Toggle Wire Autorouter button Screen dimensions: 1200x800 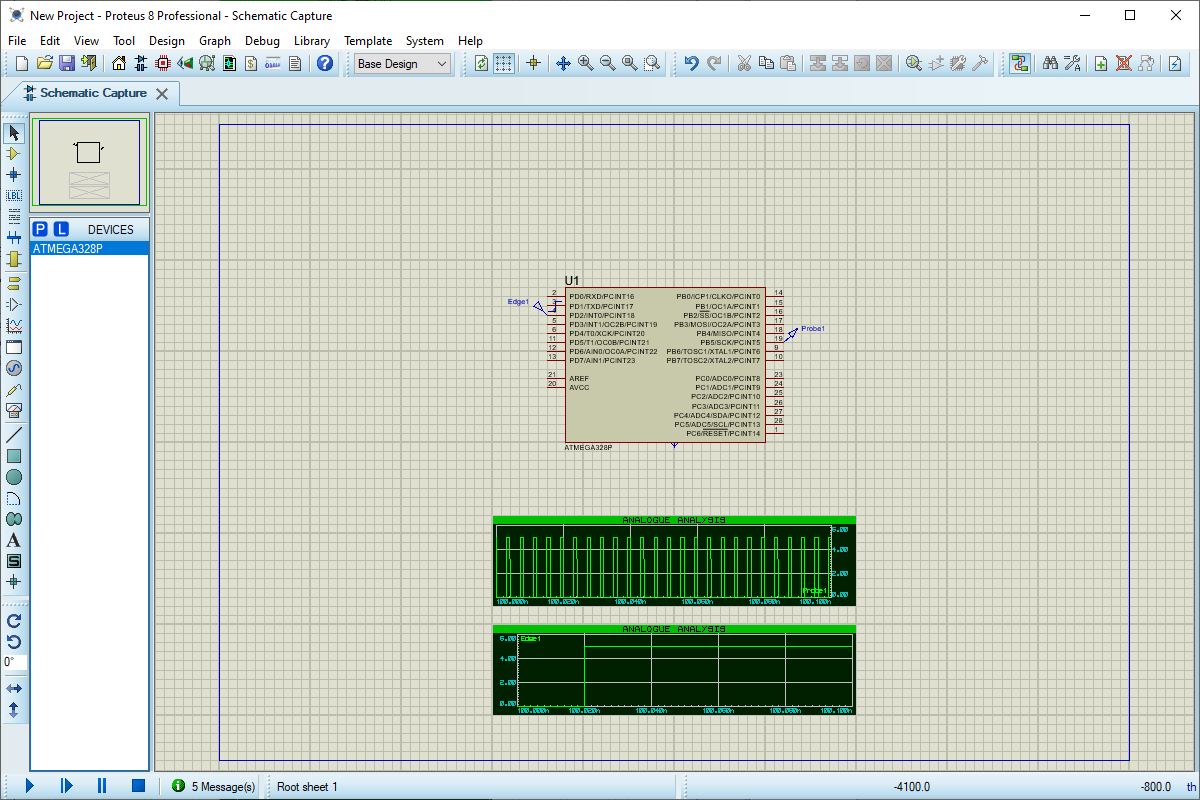tap(1019, 64)
